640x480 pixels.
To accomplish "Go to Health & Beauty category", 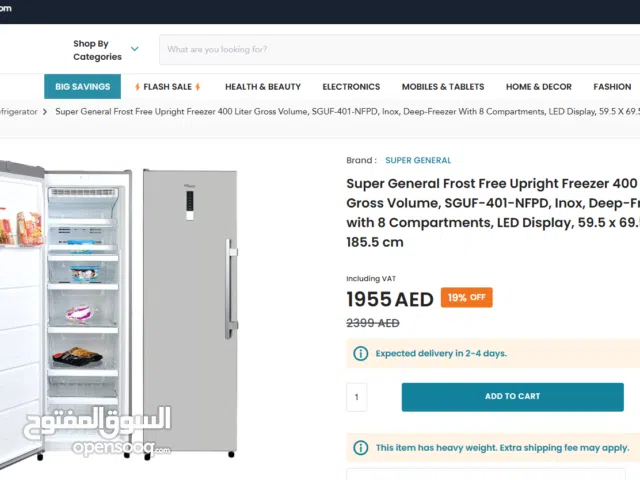I will [263, 87].
